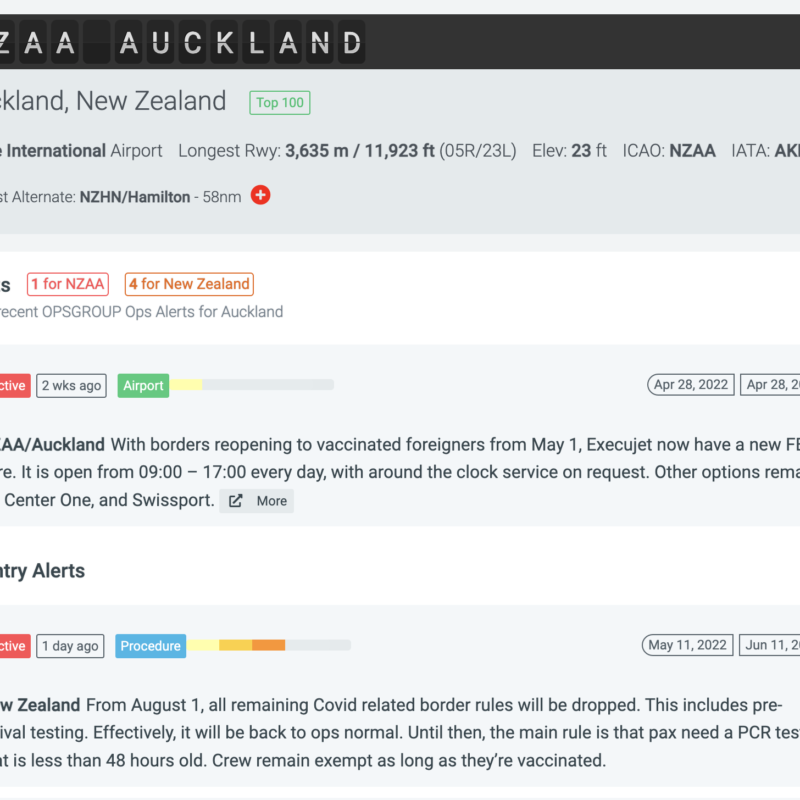
Task: Click the NZAA ICAO code in airport info
Action: pyautogui.click(x=692, y=151)
